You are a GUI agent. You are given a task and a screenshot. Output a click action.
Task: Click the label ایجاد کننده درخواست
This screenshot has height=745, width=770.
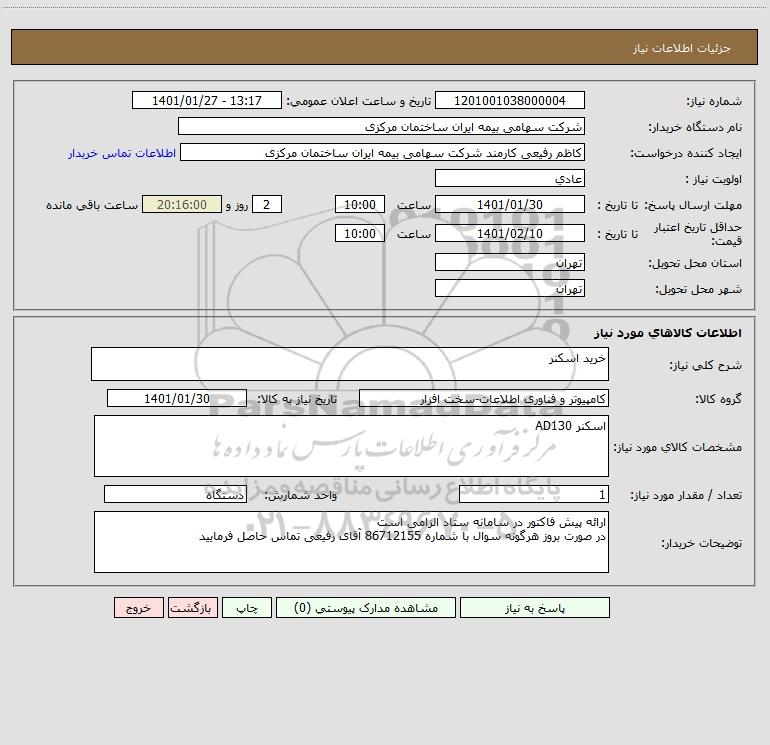pyautogui.click(x=686, y=153)
